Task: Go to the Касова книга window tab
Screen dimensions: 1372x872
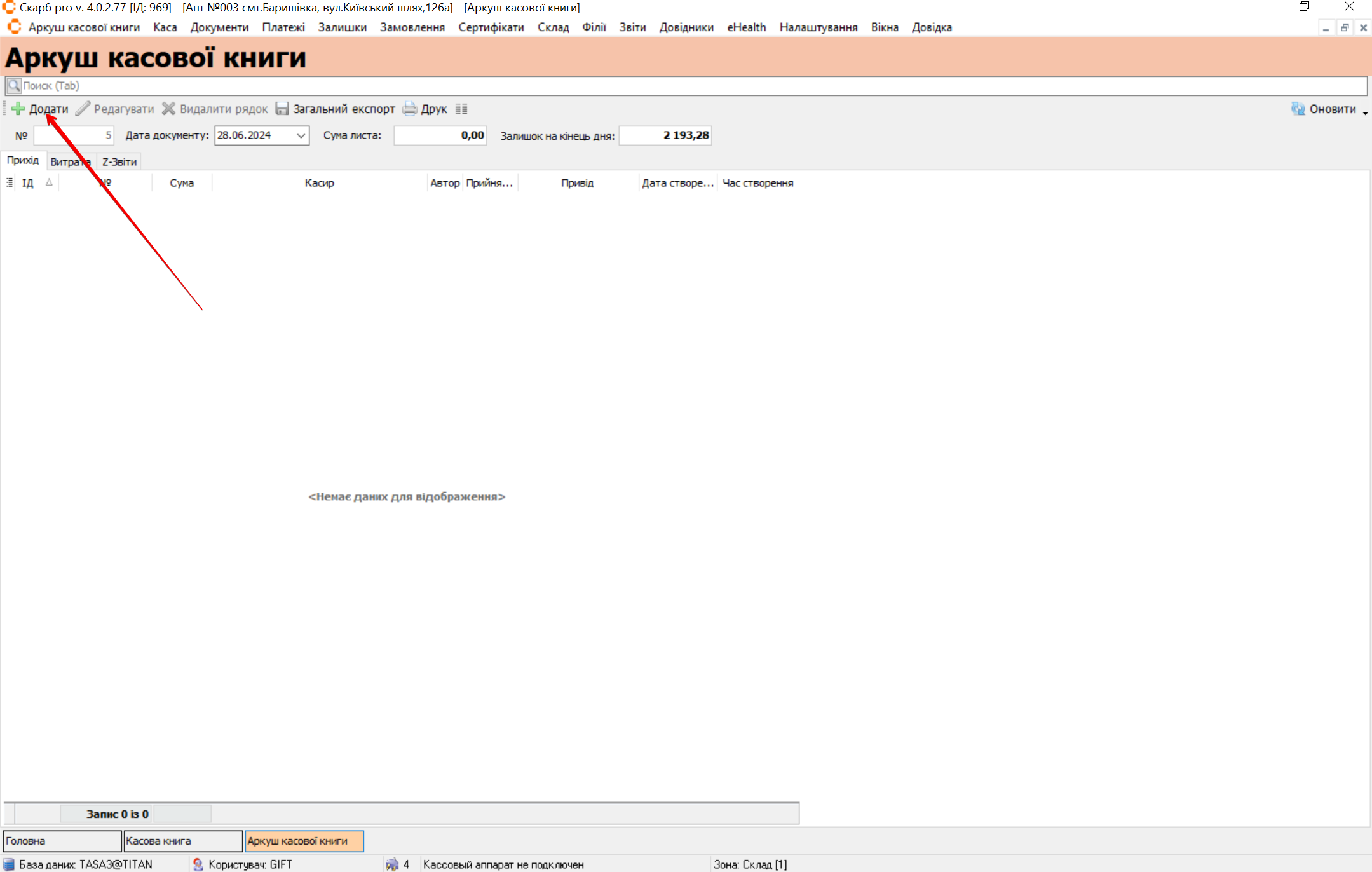Action: tap(183, 841)
